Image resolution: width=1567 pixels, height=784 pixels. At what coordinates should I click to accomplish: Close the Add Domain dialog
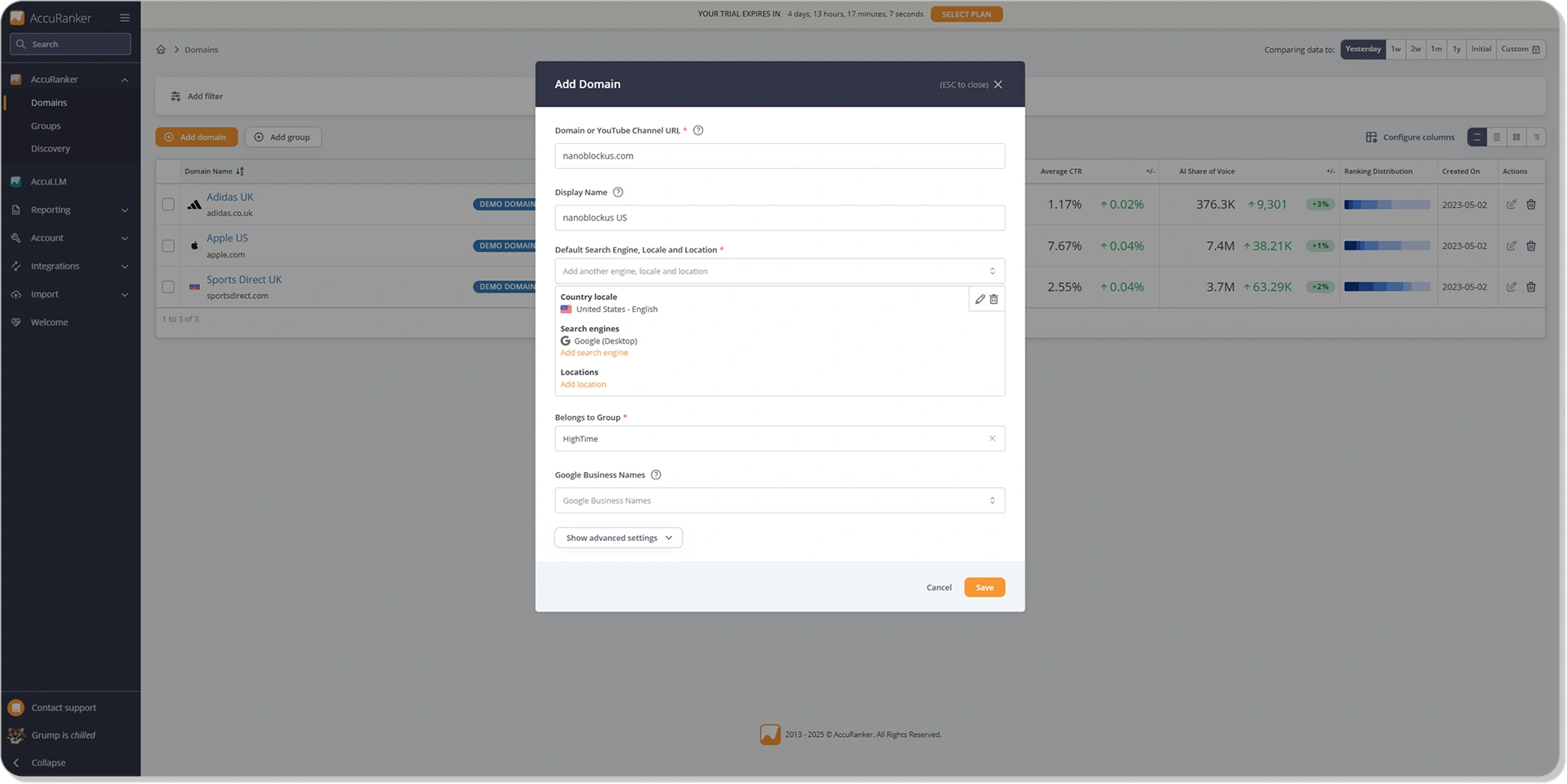coord(998,84)
